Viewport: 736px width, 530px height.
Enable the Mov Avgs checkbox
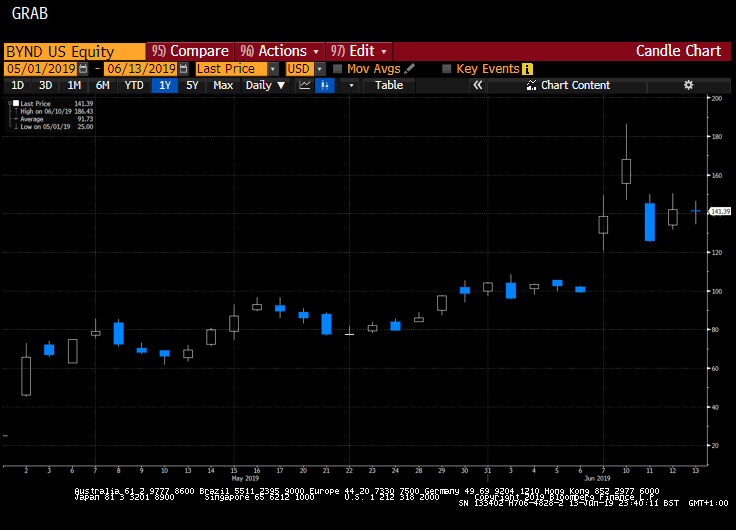point(338,69)
